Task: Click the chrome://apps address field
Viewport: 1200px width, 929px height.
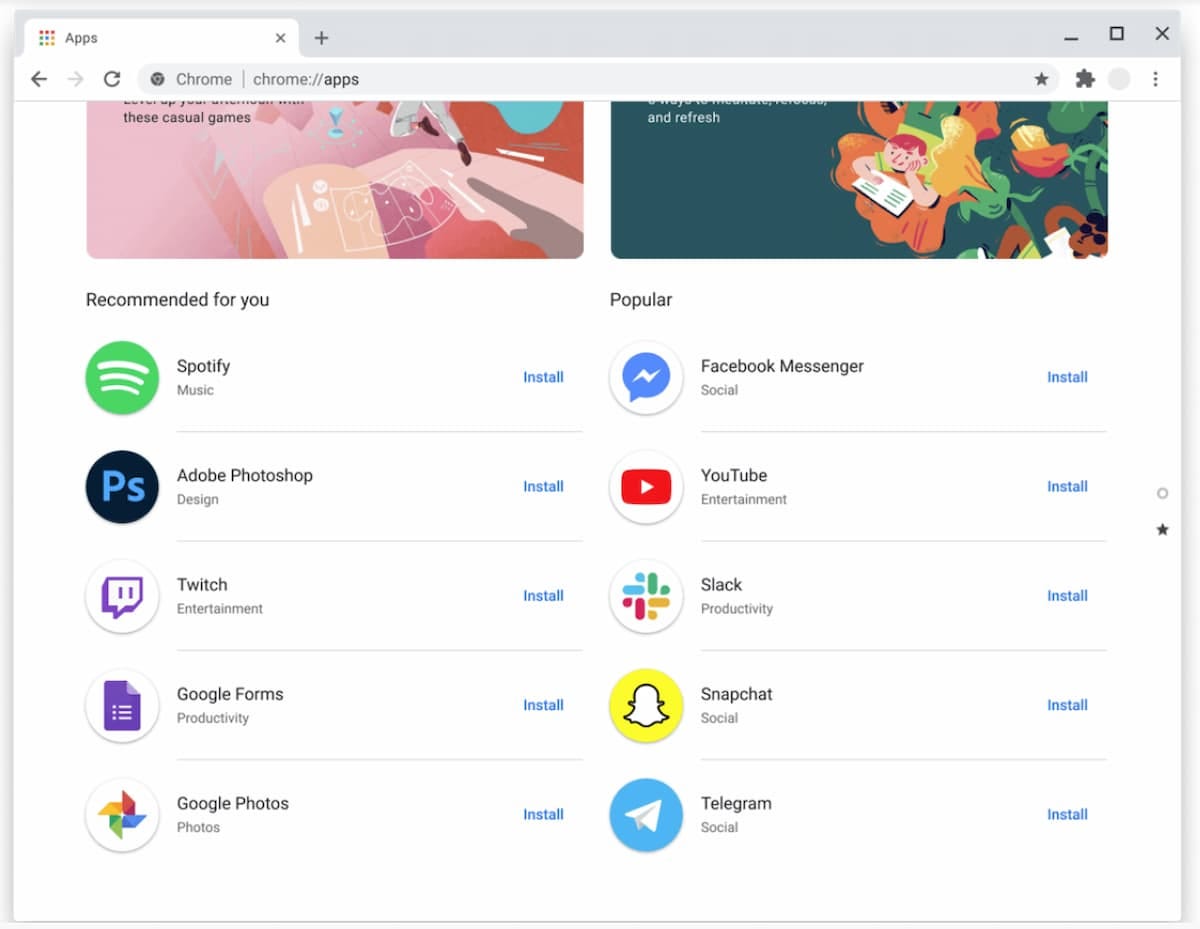Action: pyautogui.click(x=598, y=79)
